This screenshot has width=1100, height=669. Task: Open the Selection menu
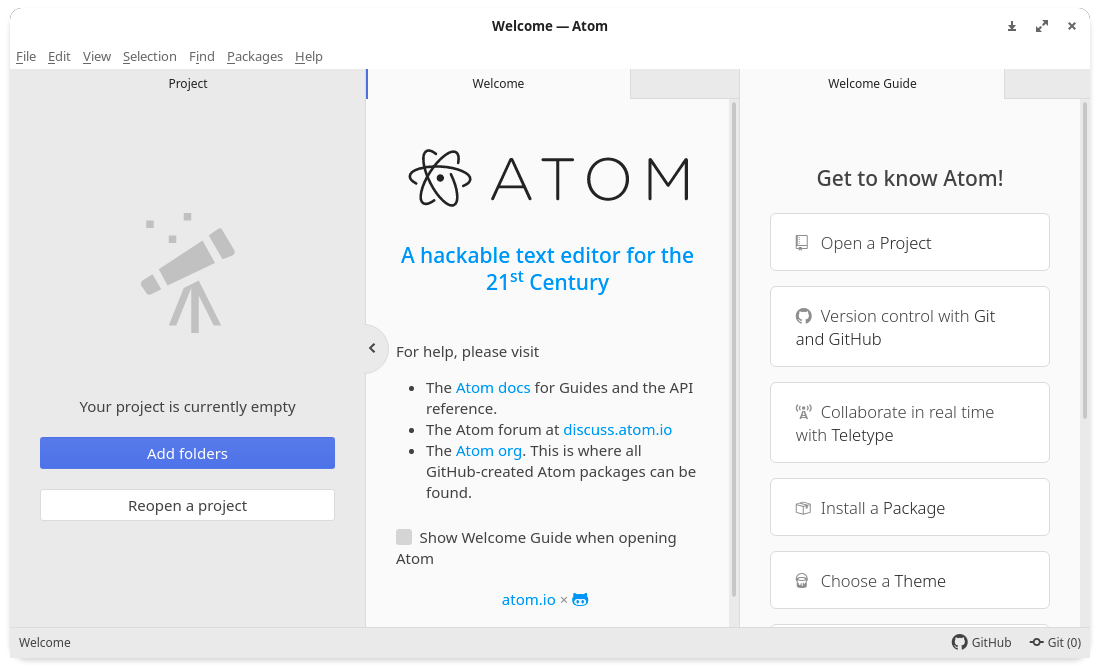[149, 56]
